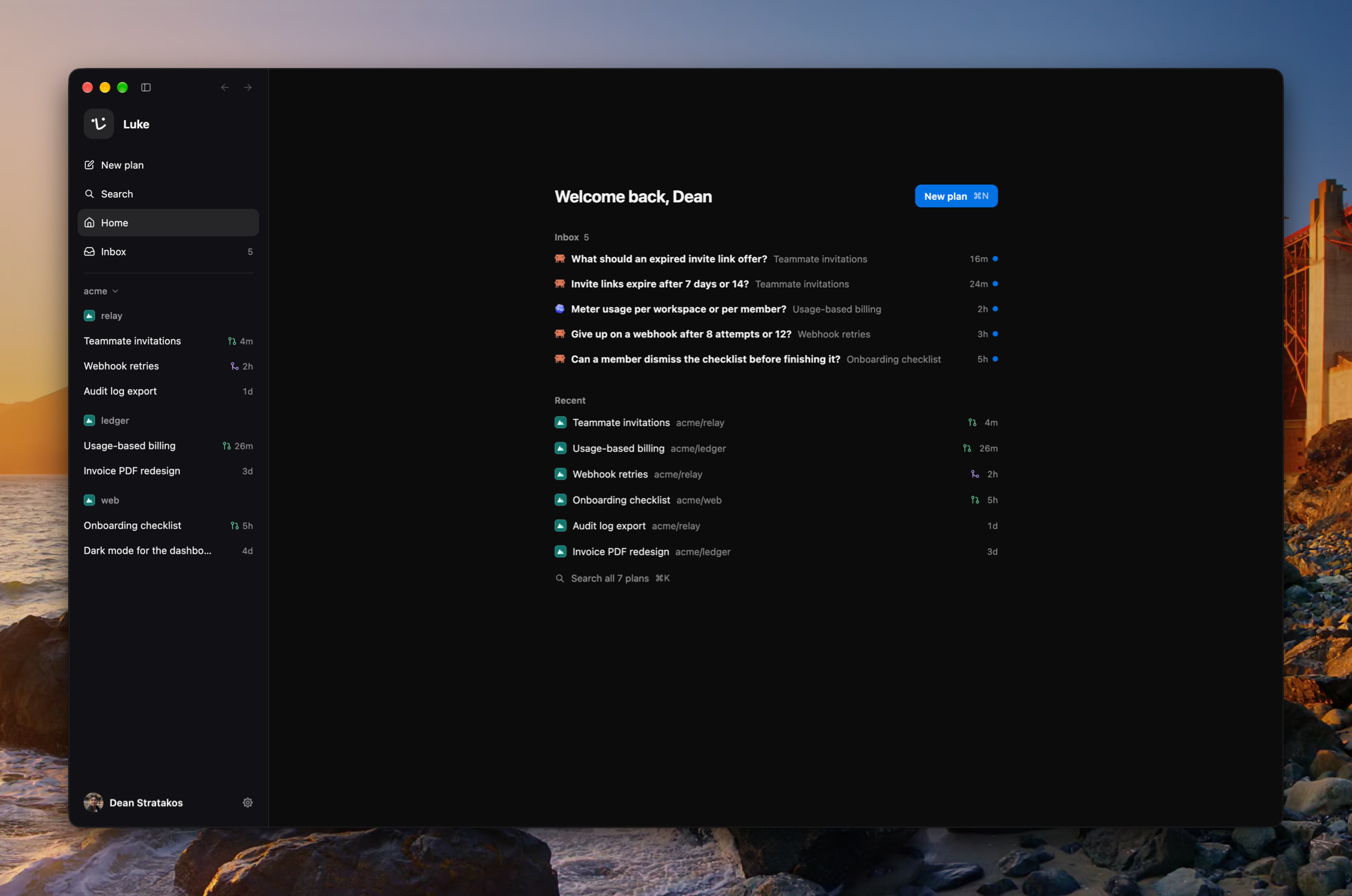
Task: Open Search in sidebar
Action: point(168,194)
